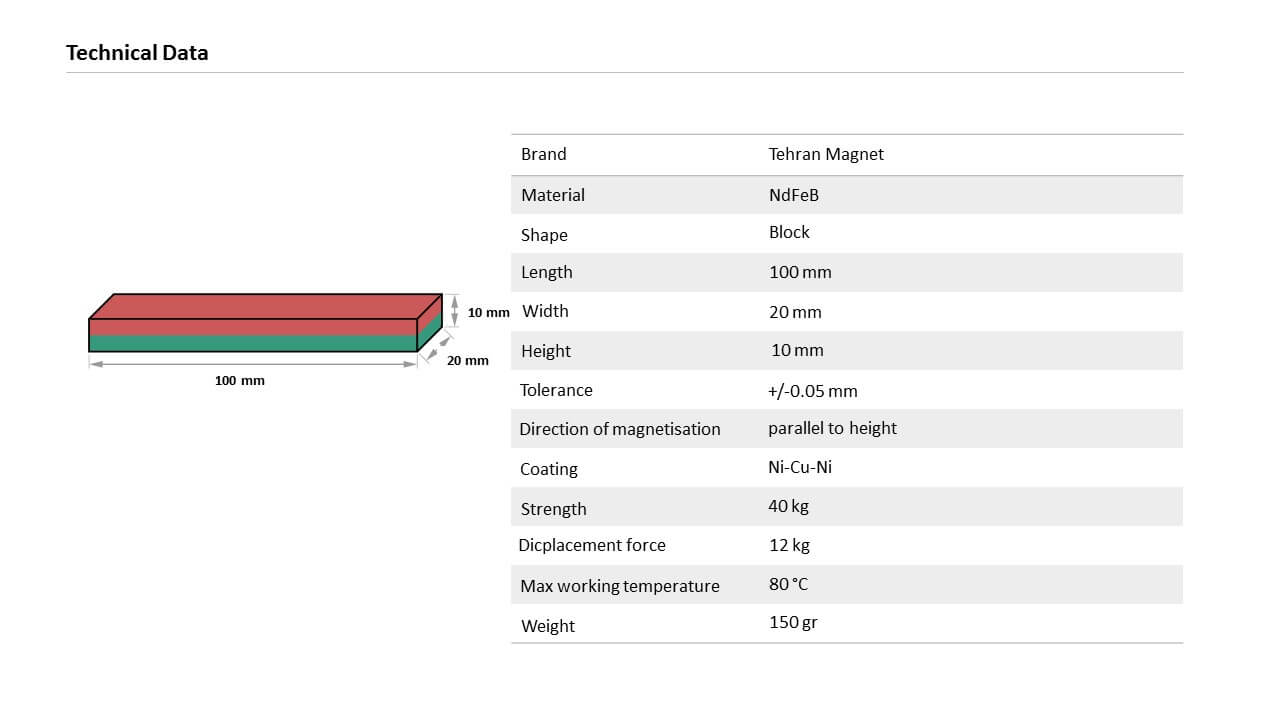Click the Technical Data heading
Screen dimensions: 1280x720
[137, 53]
